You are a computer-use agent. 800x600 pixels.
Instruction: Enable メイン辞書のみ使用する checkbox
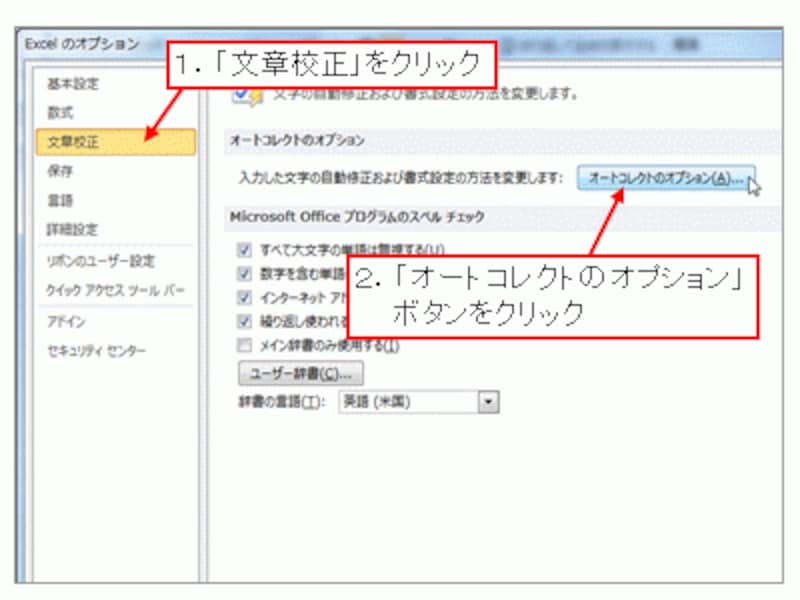[x=244, y=345]
